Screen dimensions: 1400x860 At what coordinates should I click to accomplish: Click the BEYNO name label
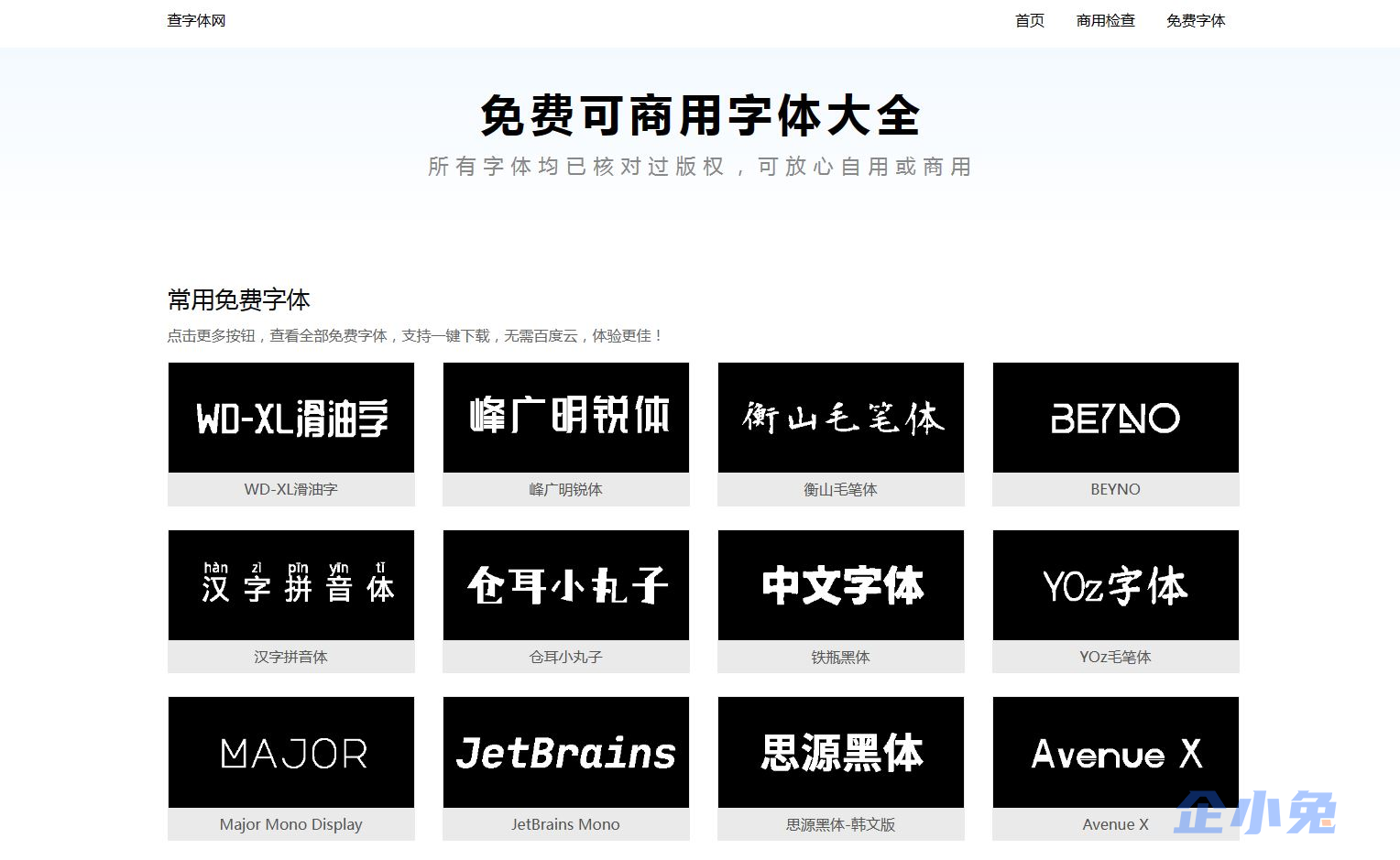pos(1114,489)
